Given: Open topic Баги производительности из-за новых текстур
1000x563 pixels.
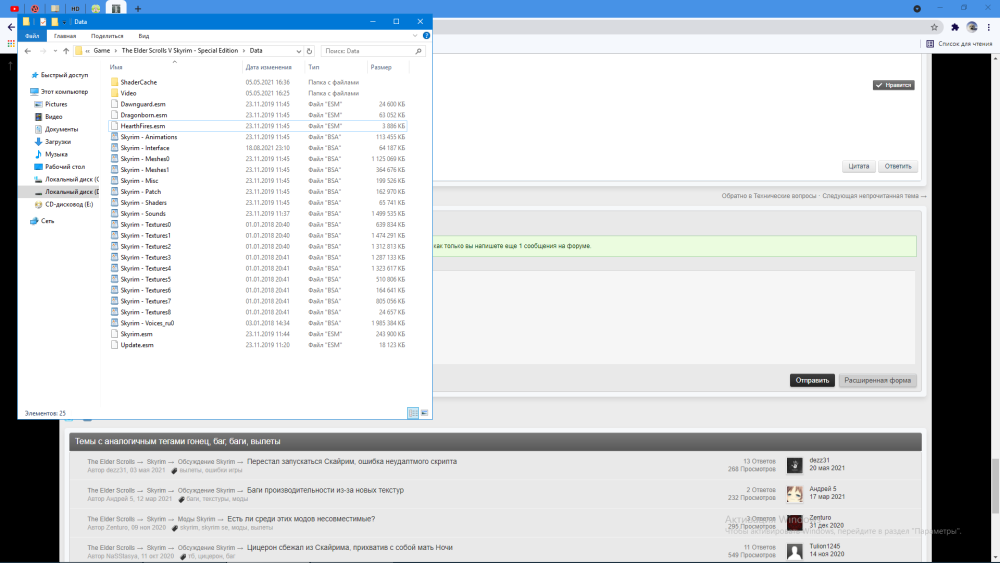Looking at the screenshot, I should tap(325, 490).
